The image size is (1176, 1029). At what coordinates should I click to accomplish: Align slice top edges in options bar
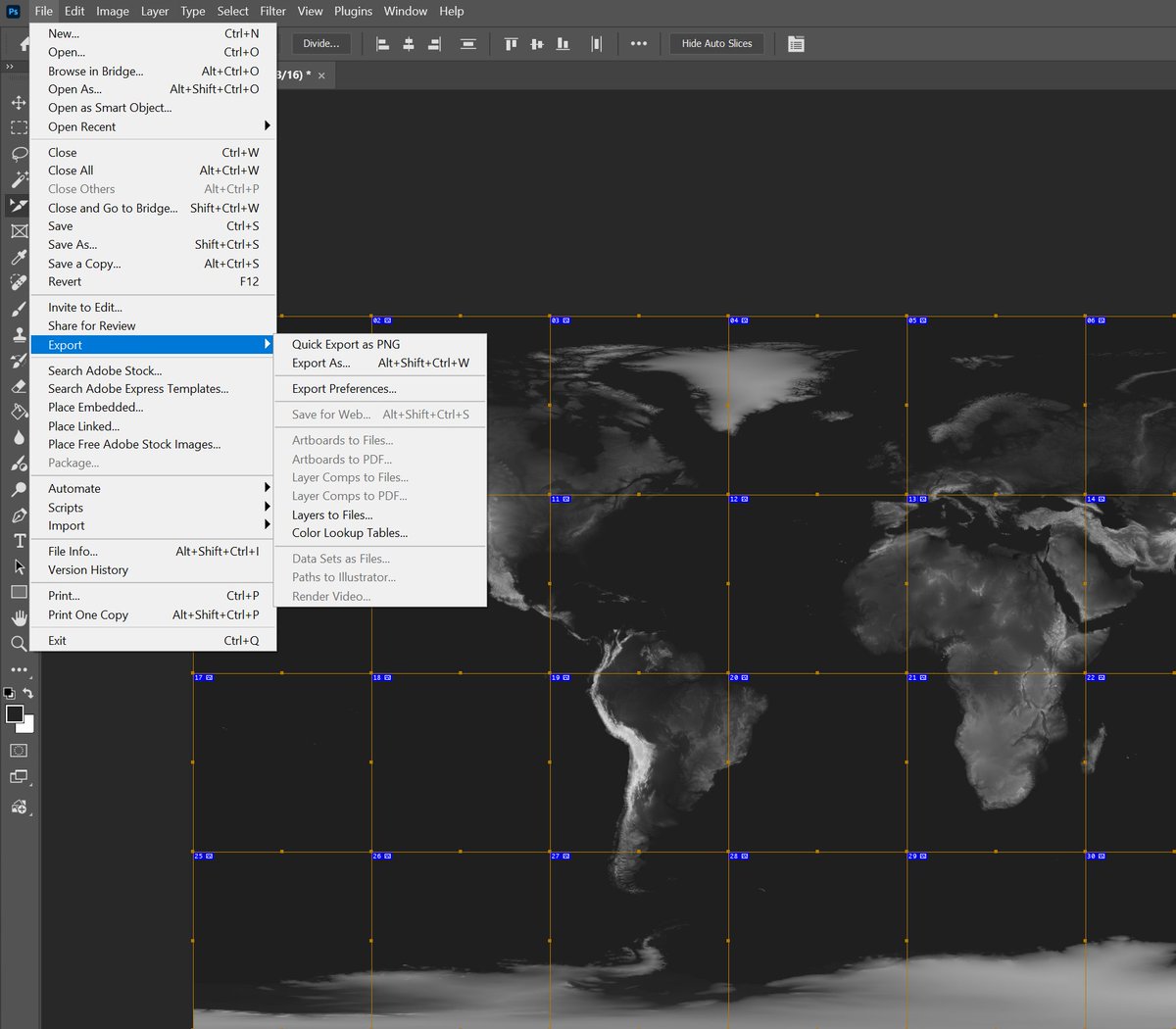point(510,43)
